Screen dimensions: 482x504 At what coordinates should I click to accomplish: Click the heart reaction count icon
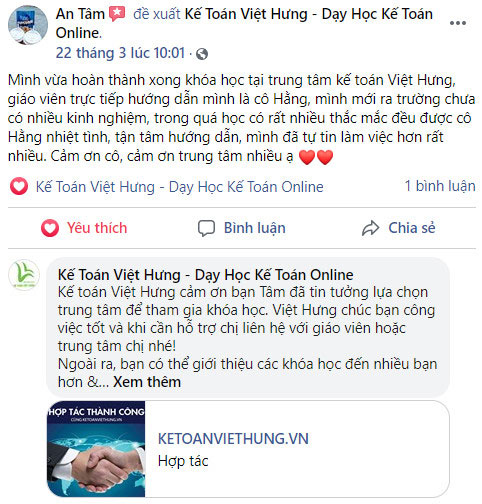19,186
